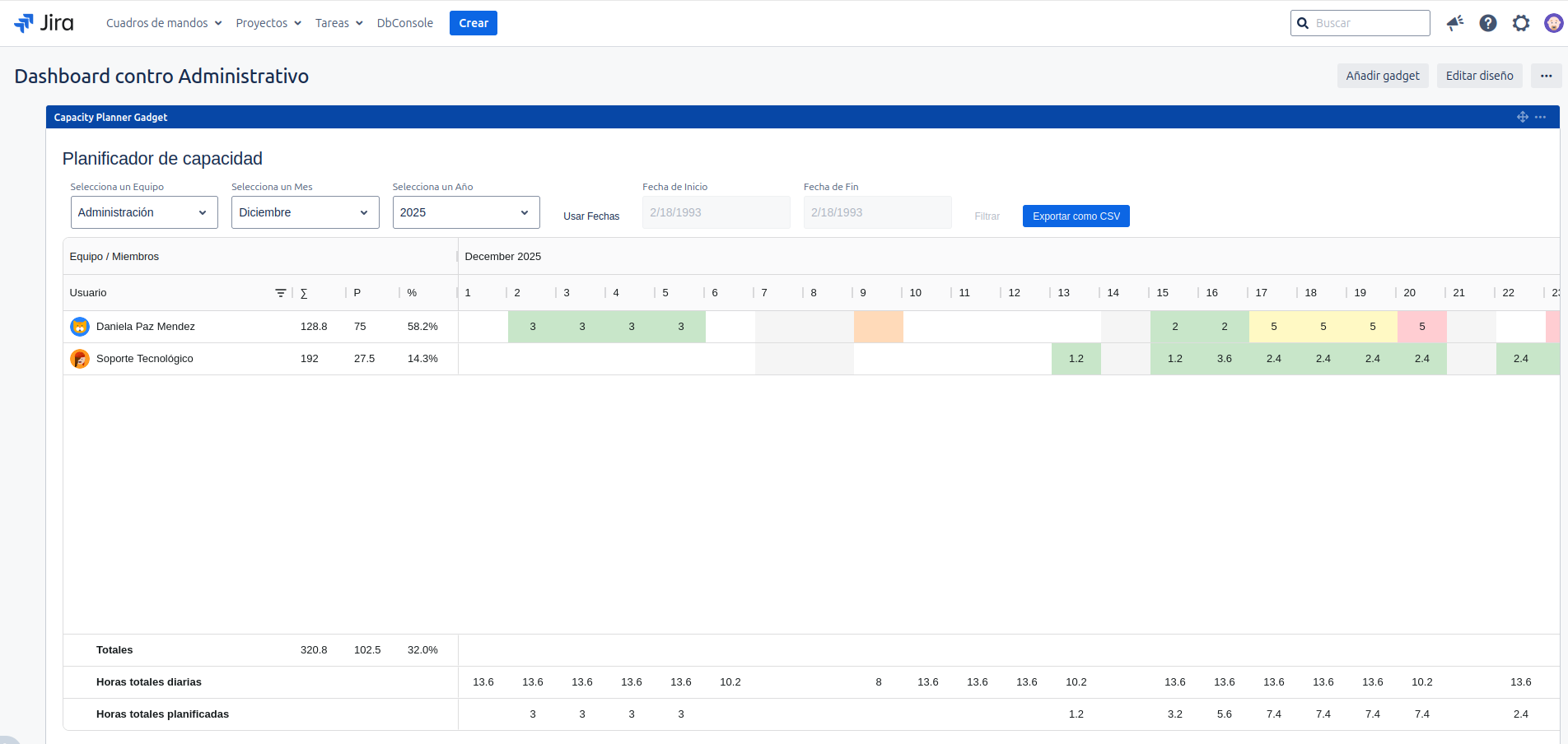Click the move handle on Capacity Planner Gadget
The image size is (1568, 744).
pos(1522,117)
